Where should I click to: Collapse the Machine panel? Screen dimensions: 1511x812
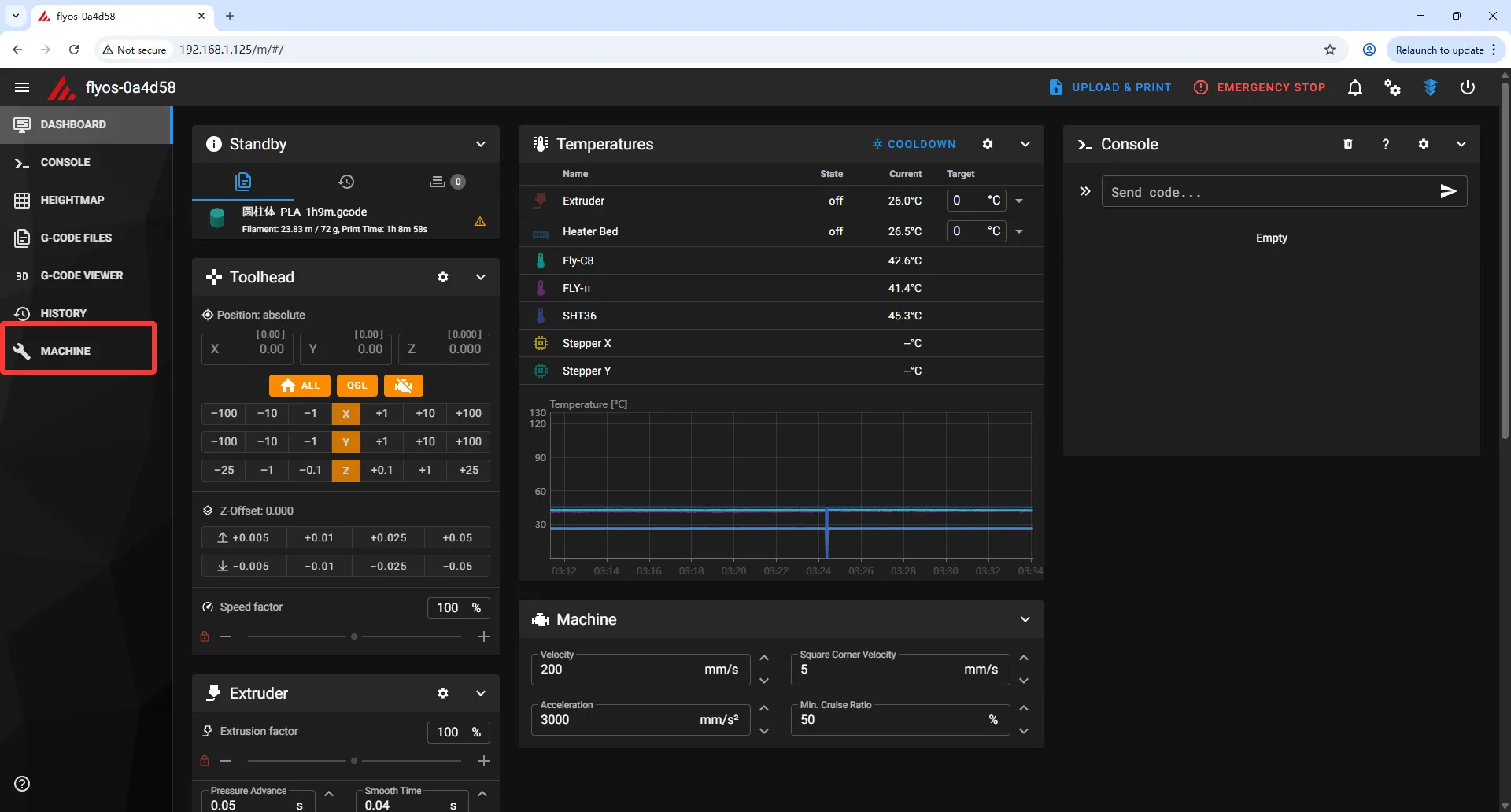pyautogui.click(x=1025, y=619)
